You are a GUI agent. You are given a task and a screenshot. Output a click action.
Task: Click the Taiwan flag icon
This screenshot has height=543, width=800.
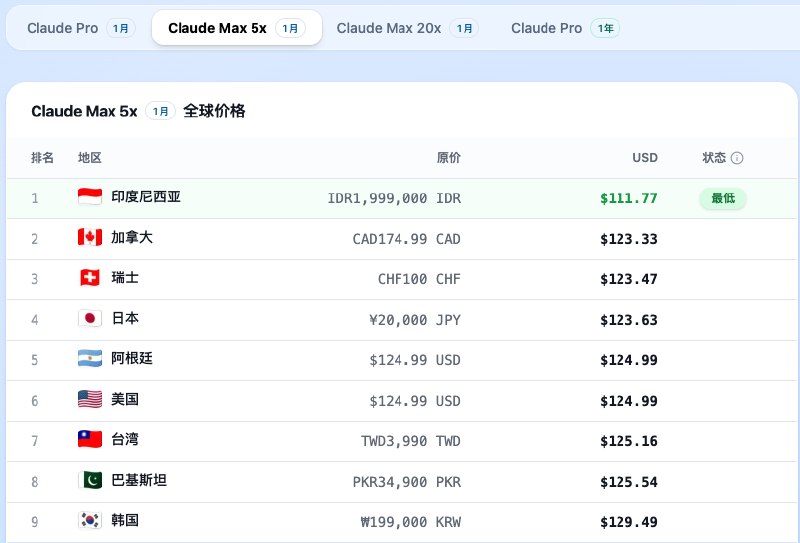pyautogui.click(x=90, y=439)
